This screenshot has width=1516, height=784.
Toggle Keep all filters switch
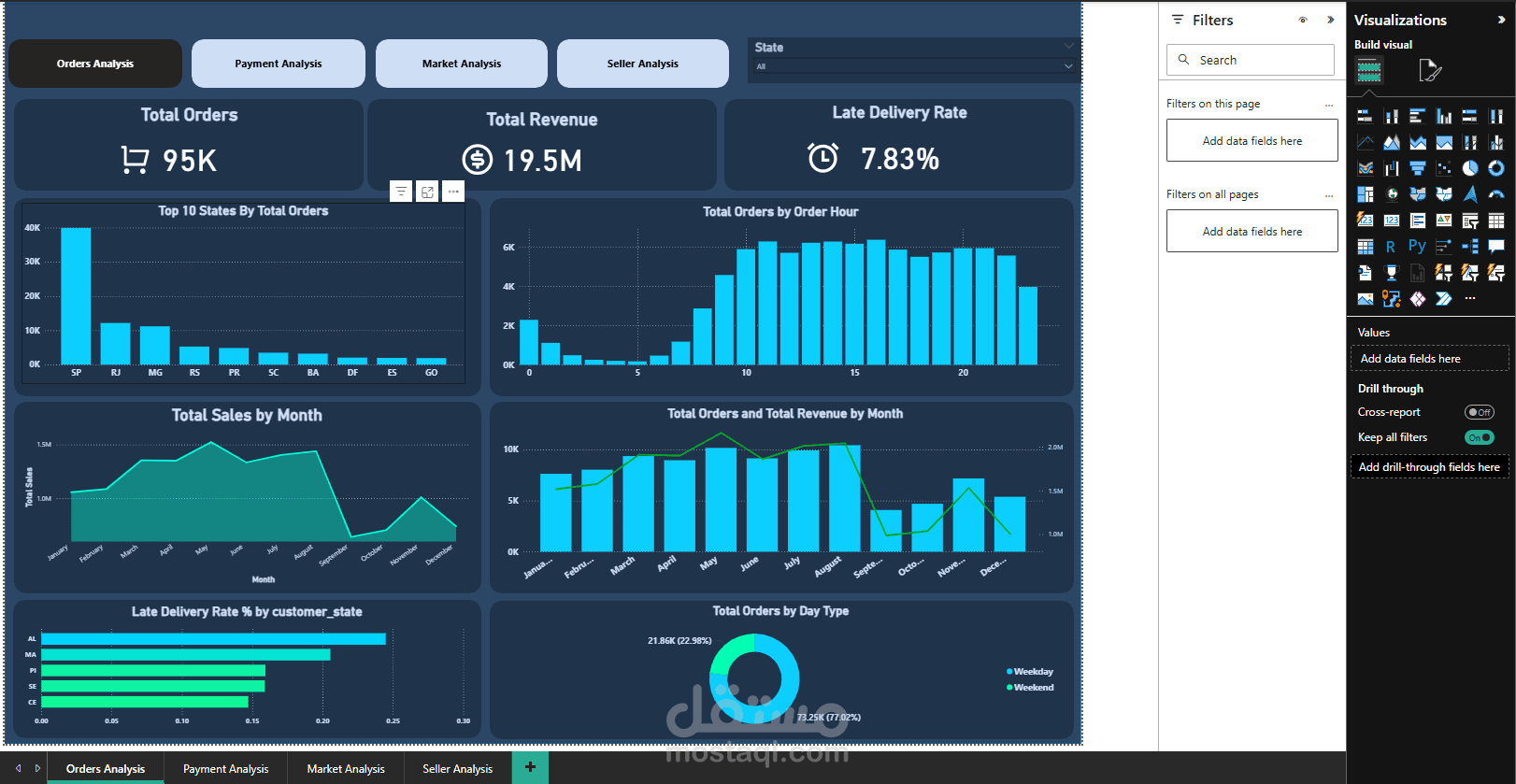(x=1480, y=437)
